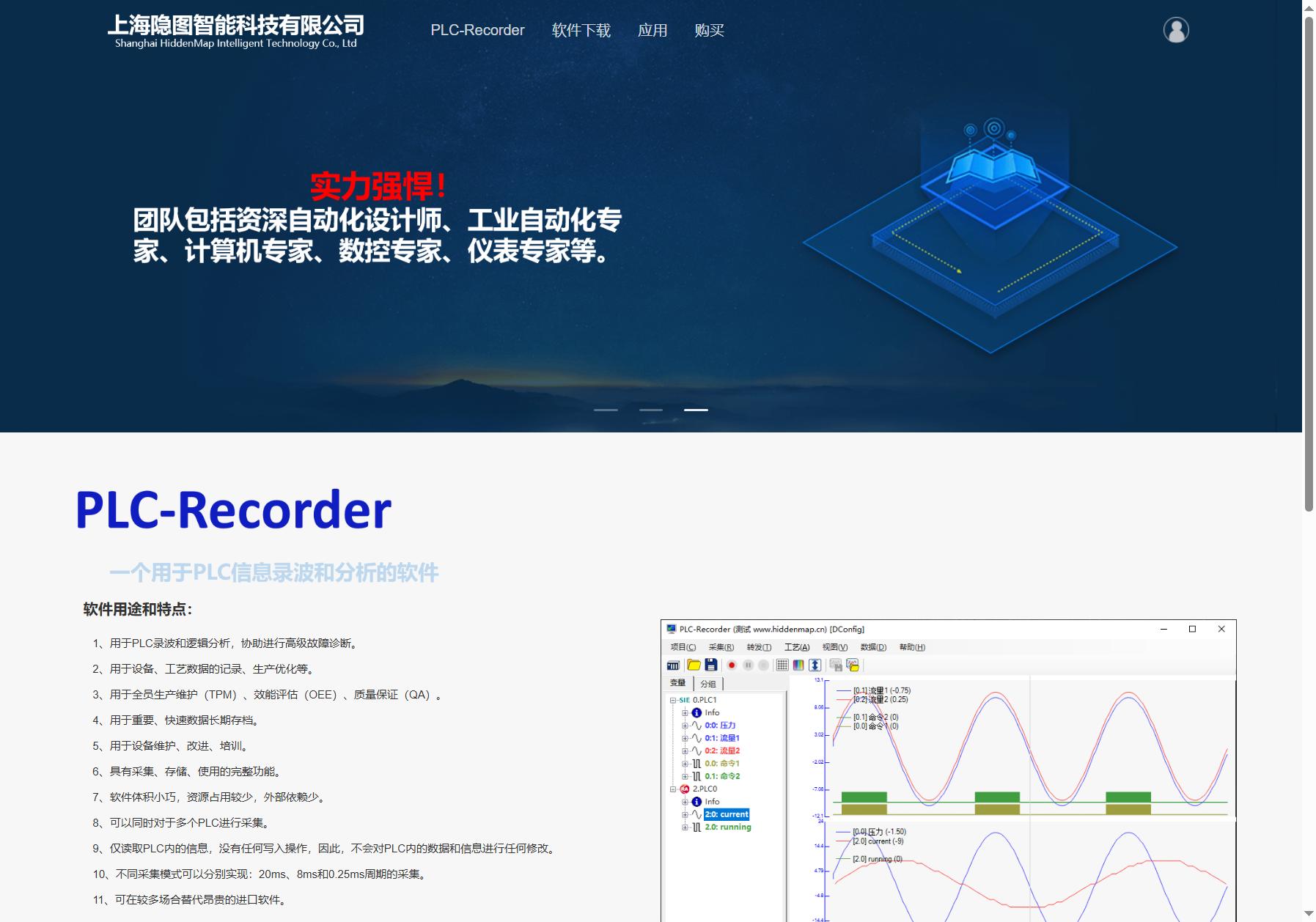The width and height of the screenshot is (1316, 922).
Task: Start recording with the red record button
Action: (731, 665)
